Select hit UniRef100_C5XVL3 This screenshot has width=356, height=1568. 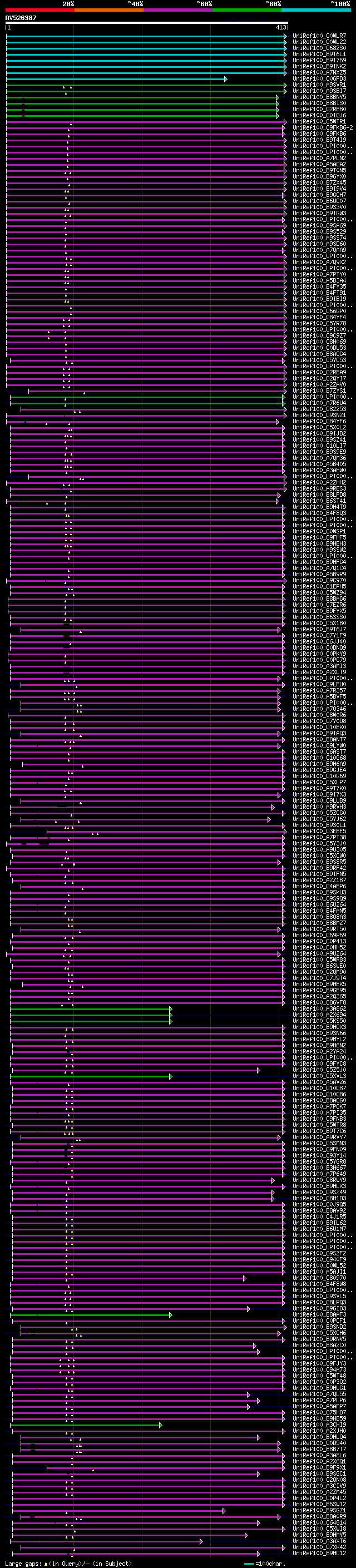pyautogui.click(x=319, y=1076)
